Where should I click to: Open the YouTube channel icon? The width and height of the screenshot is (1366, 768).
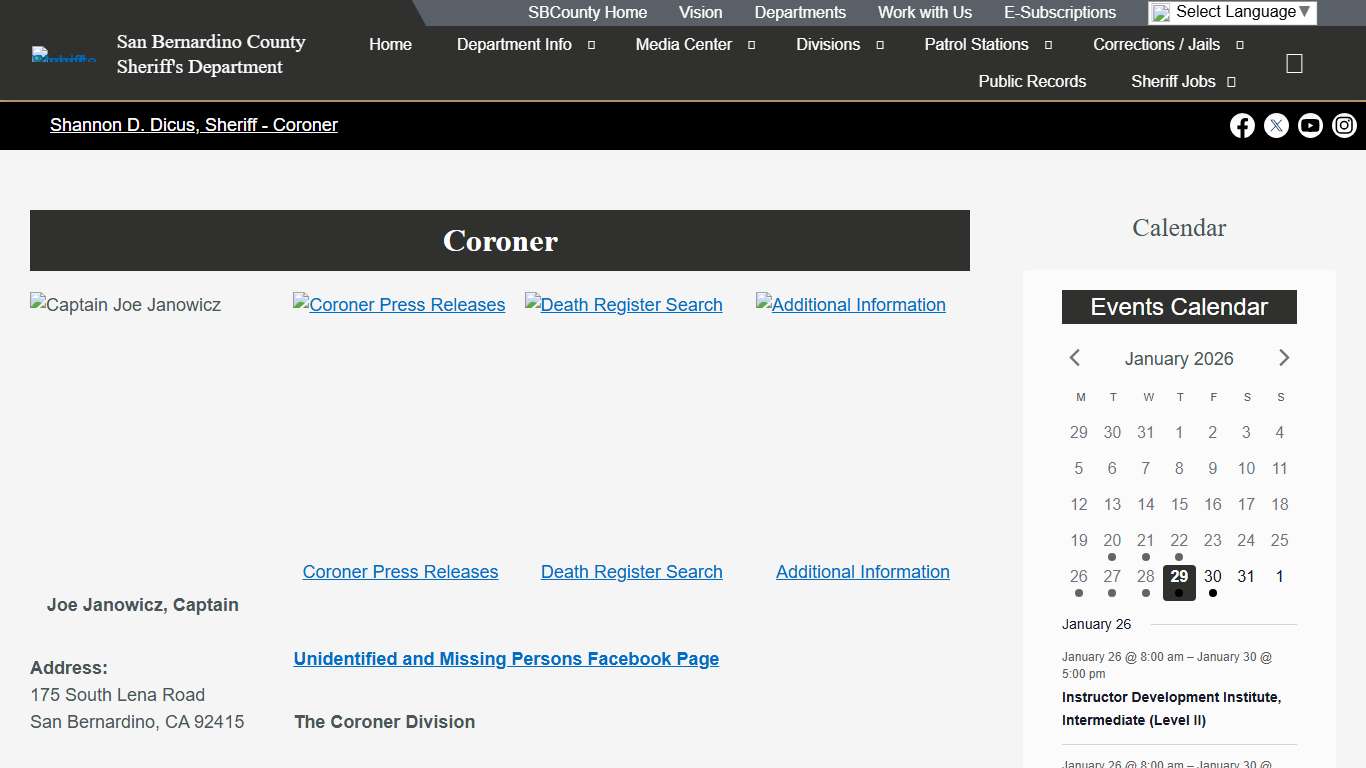(x=1310, y=125)
